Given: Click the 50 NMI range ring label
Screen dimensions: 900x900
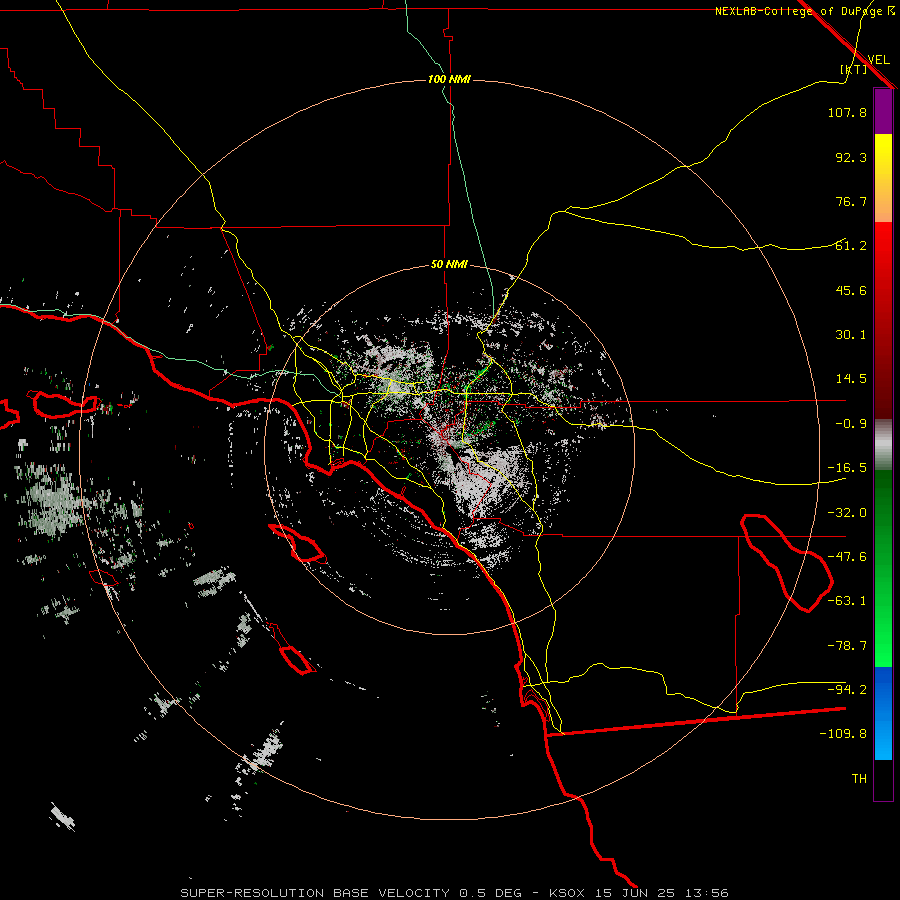Looking at the screenshot, I should (x=449, y=265).
